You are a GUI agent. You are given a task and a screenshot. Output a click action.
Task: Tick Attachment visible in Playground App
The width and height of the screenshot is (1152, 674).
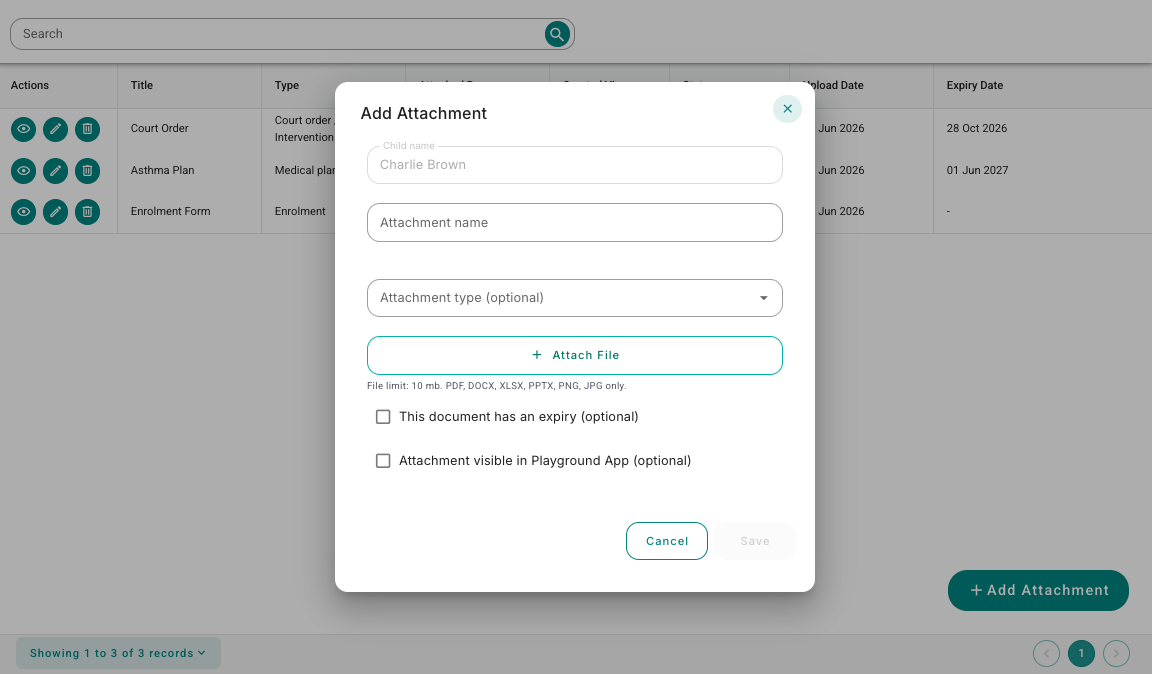point(383,461)
